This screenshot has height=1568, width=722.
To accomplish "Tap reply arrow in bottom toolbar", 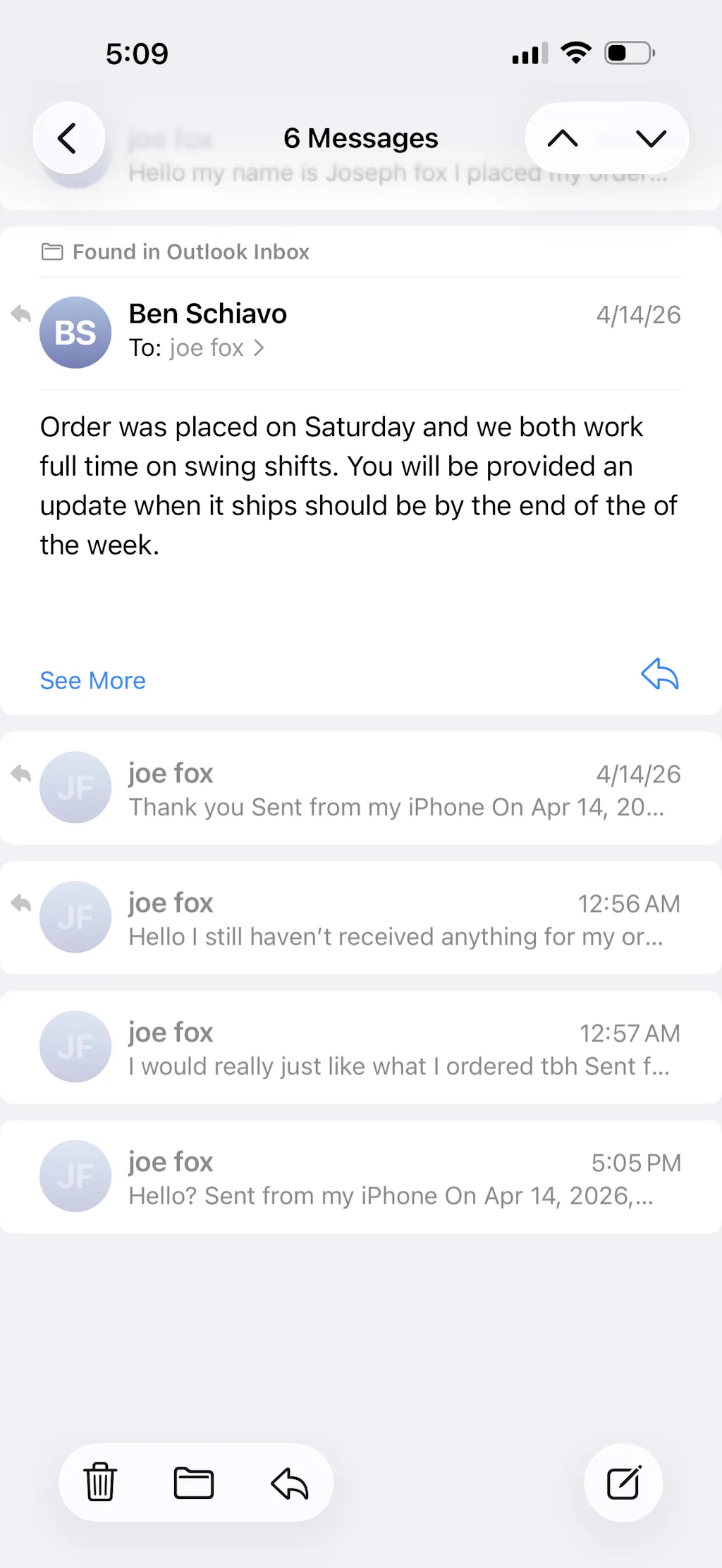I will point(290,1483).
